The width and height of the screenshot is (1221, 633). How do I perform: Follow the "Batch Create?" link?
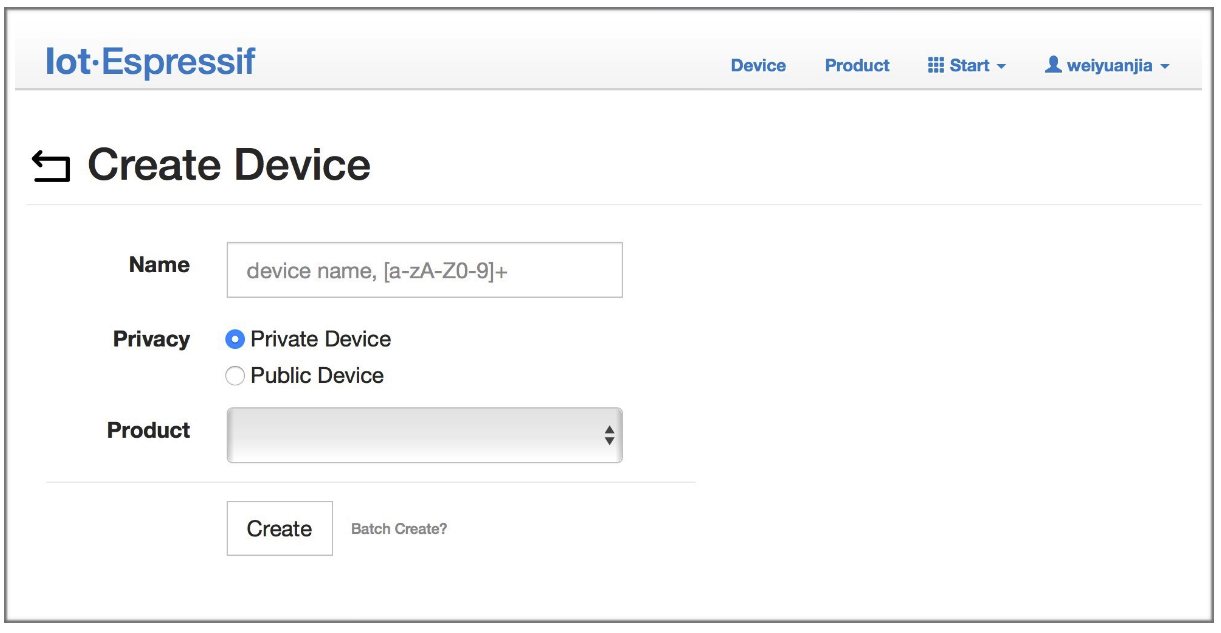[399, 529]
